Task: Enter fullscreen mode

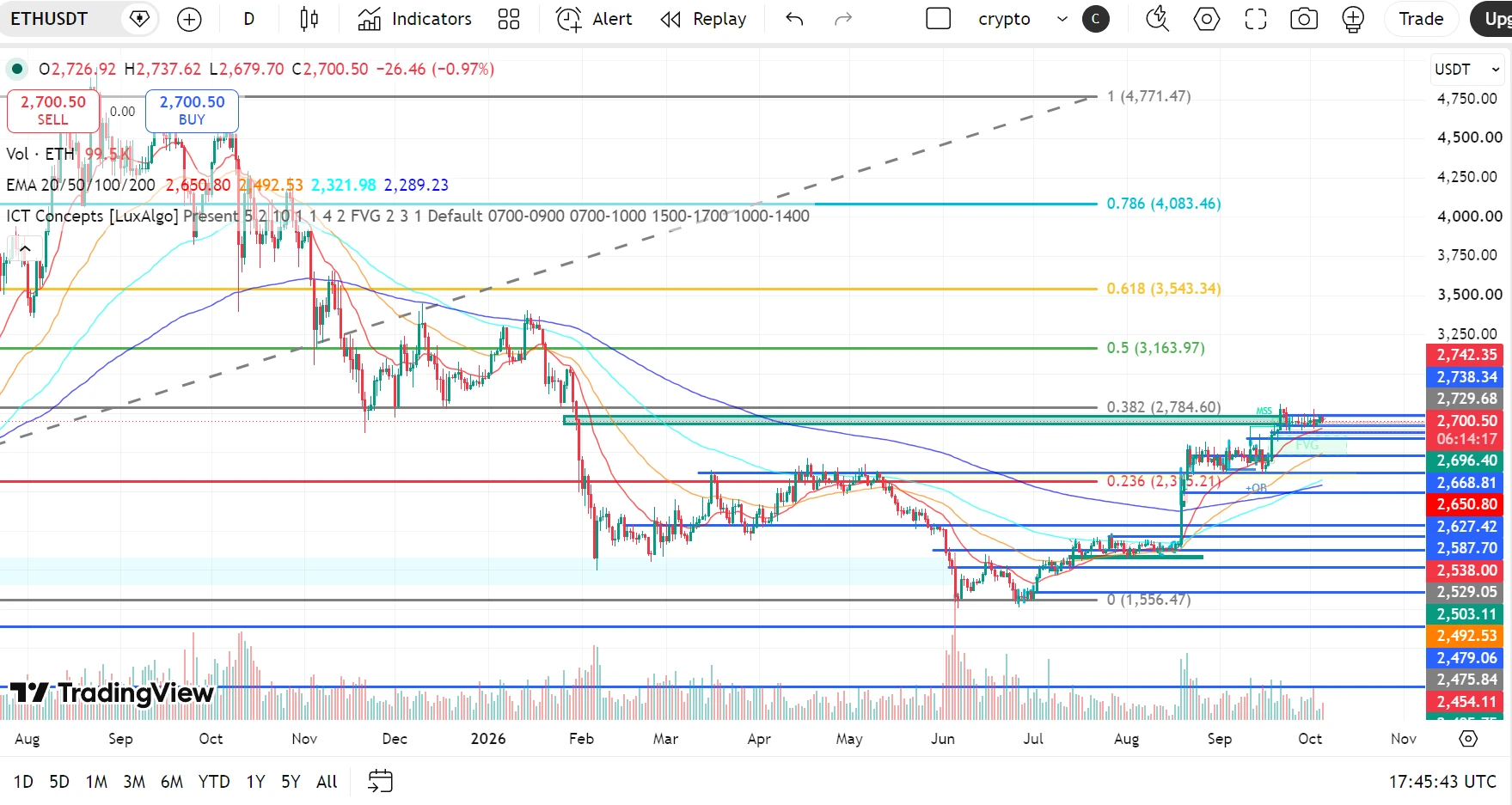Action: 1256,19
